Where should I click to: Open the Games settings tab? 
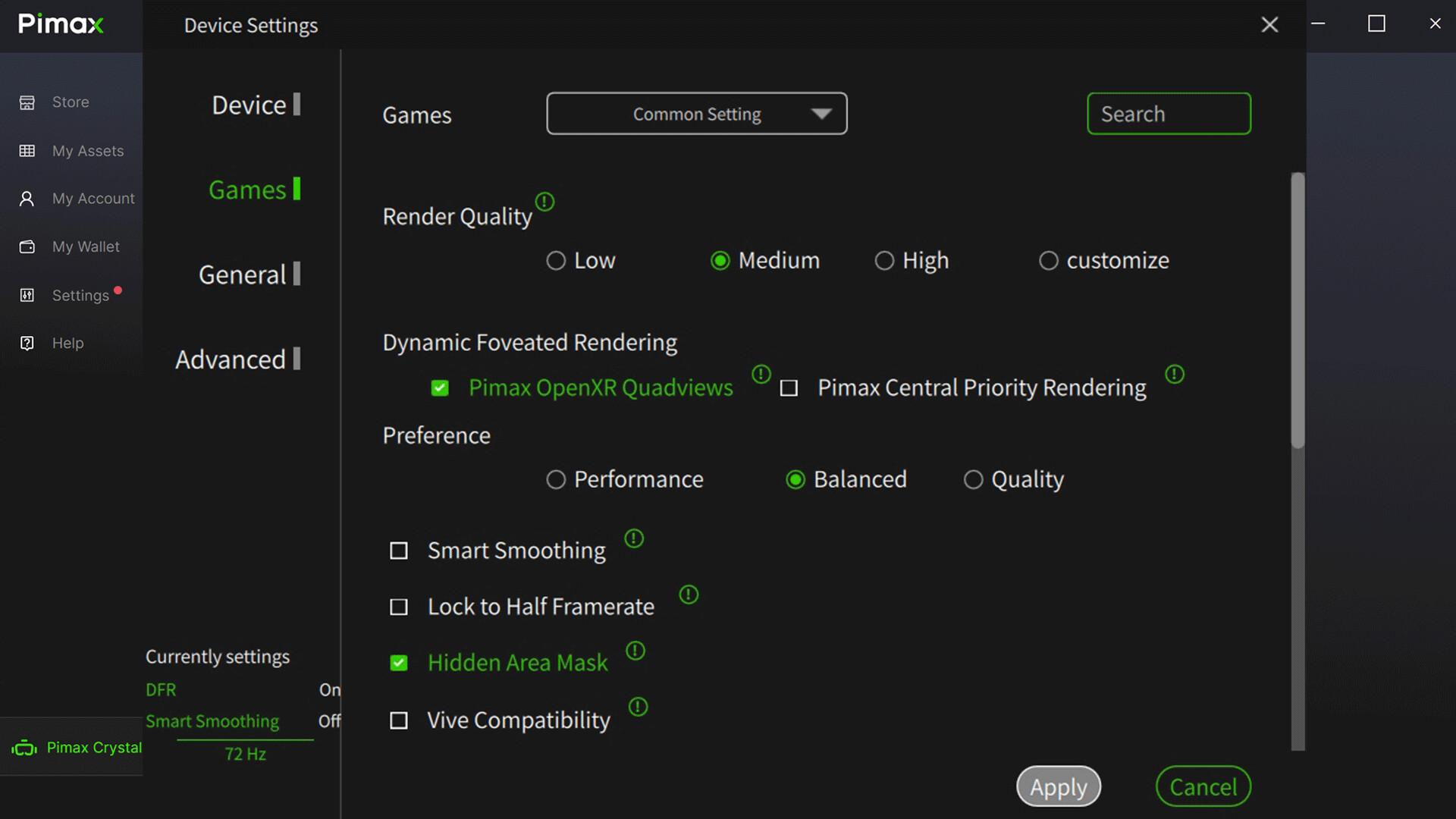(248, 190)
